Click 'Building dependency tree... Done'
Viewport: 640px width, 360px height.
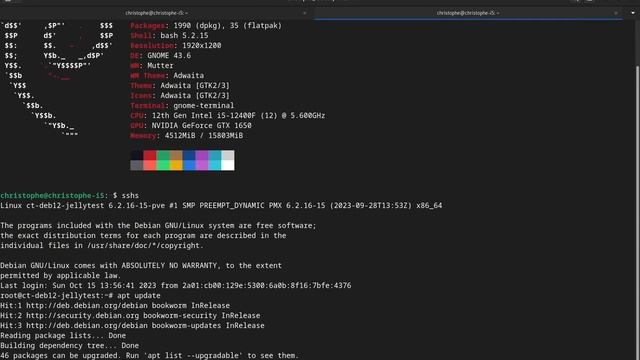tap(69, 346)
